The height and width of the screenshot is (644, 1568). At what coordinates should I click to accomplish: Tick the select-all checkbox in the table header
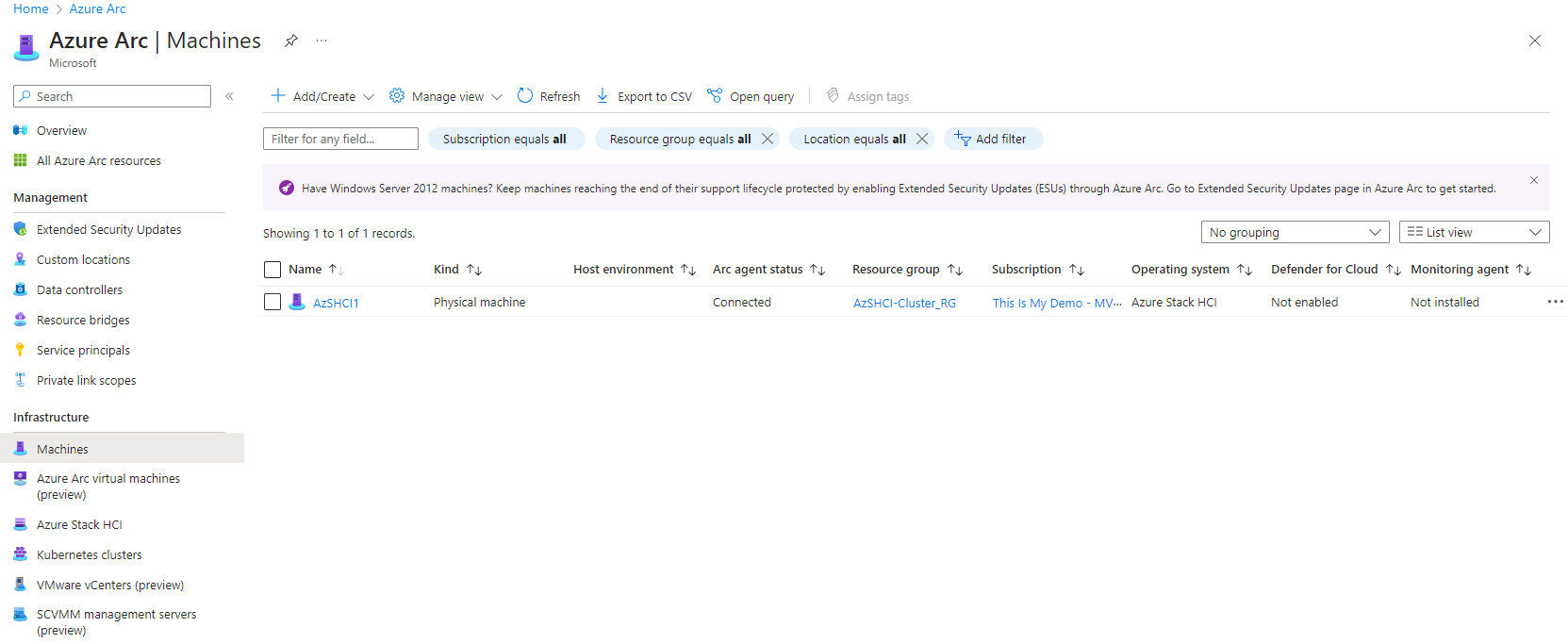coord(272,270)
